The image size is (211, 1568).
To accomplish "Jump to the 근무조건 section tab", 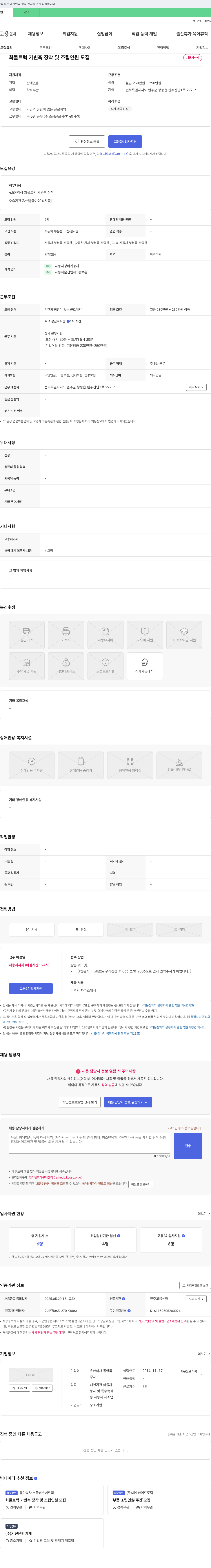I will pos(46,47).
